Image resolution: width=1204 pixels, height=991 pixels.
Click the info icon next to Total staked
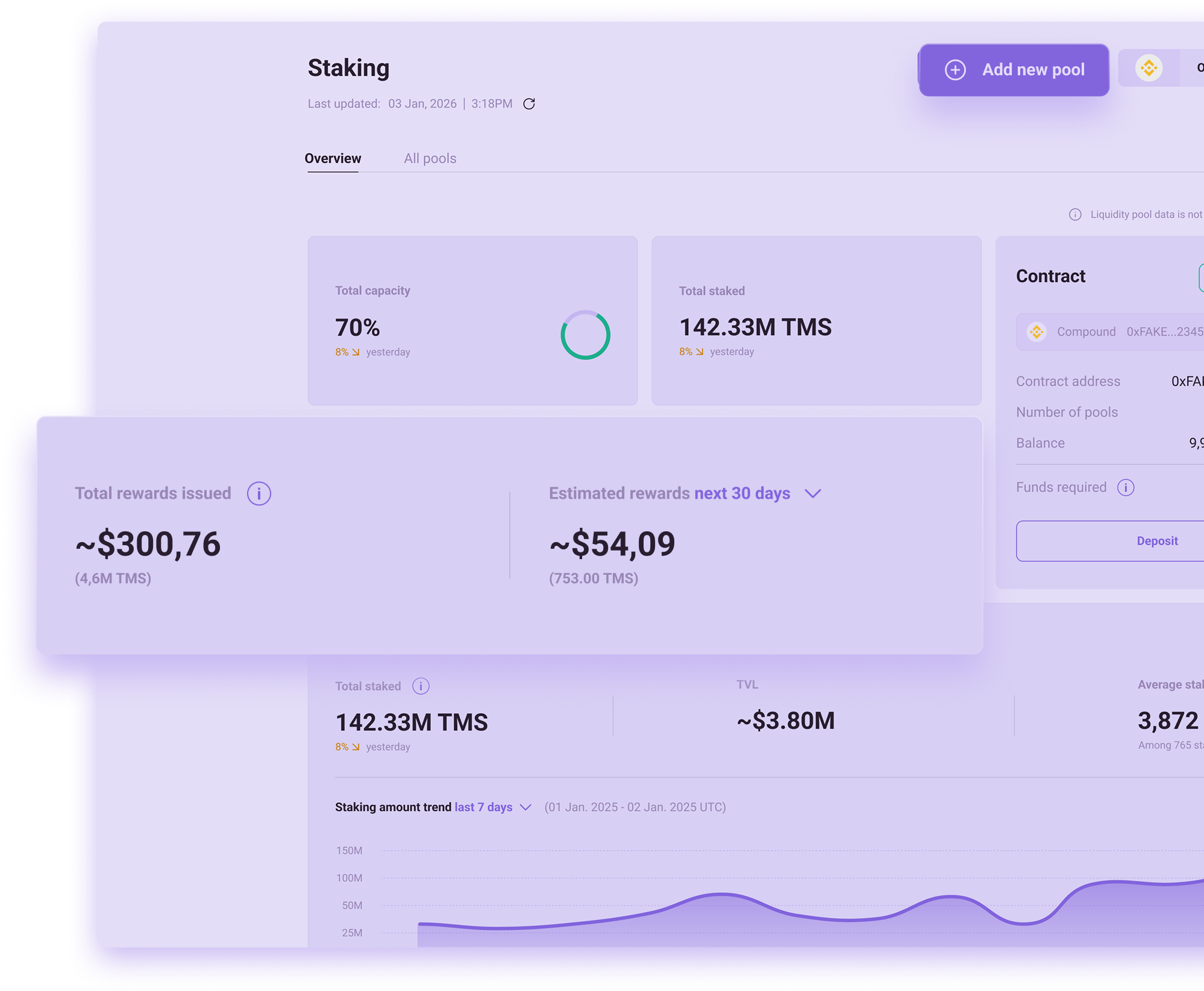pyautogui.click(x=421, y=686)
